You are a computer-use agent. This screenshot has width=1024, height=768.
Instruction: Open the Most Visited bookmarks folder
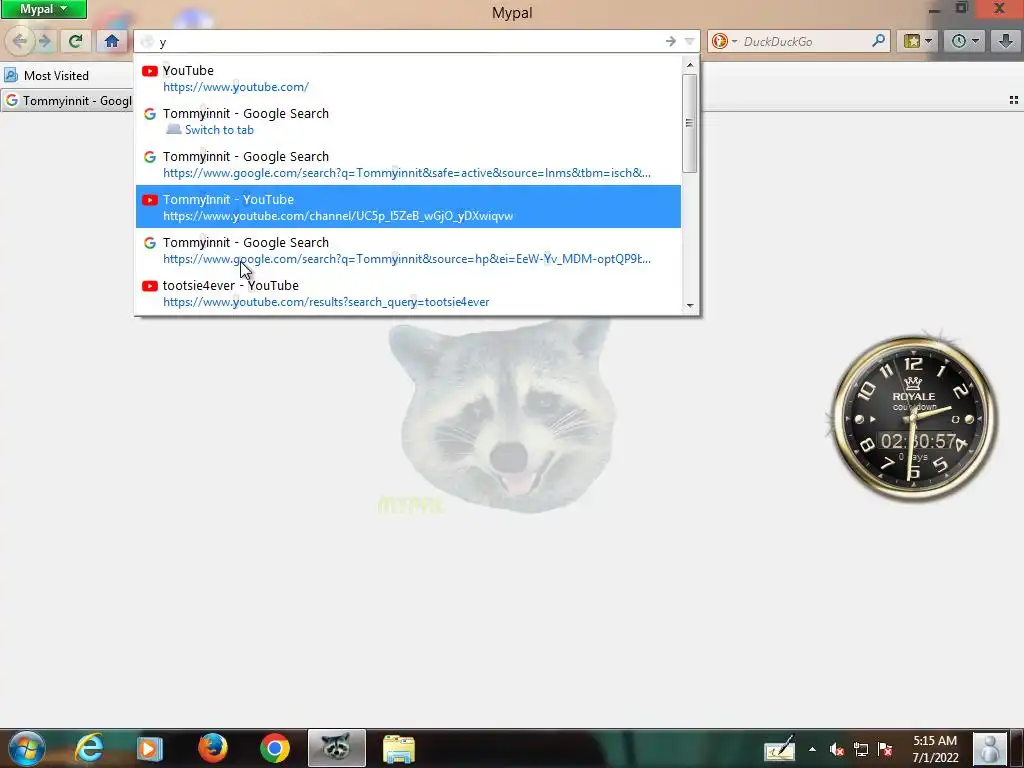click(x=47, y=76)
